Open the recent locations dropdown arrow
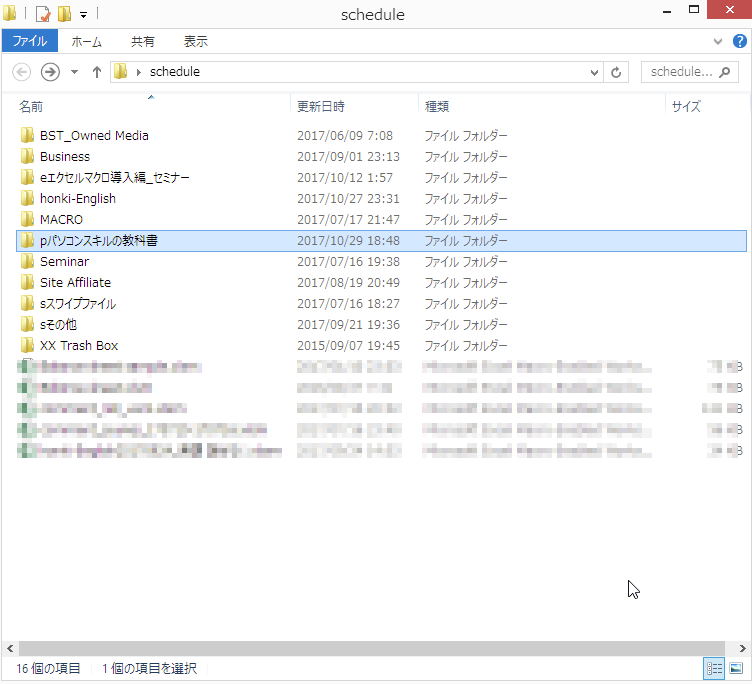Screen dimensions: 752x684 coord(74,72)
